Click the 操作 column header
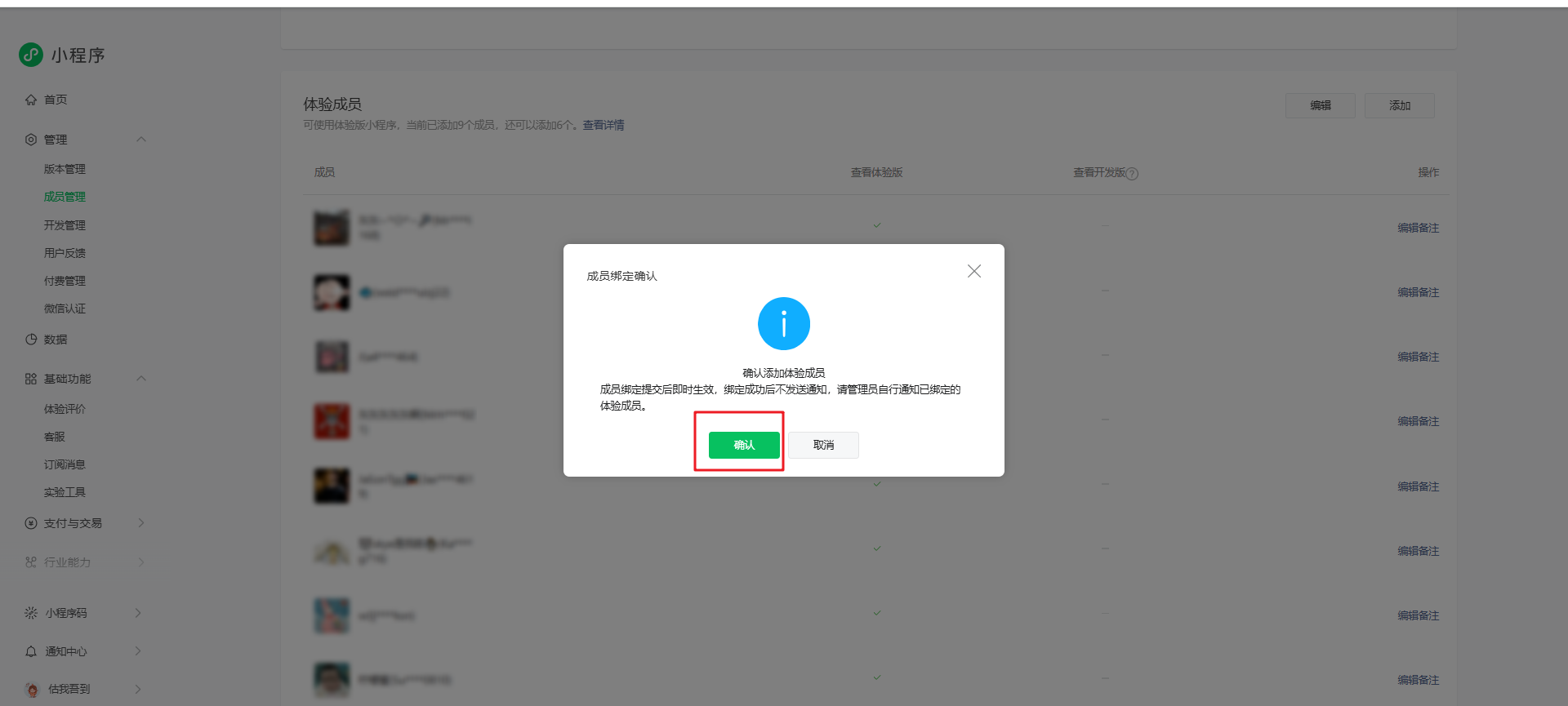Viewport: 1568px width, 706px height. click(1428, 172)
